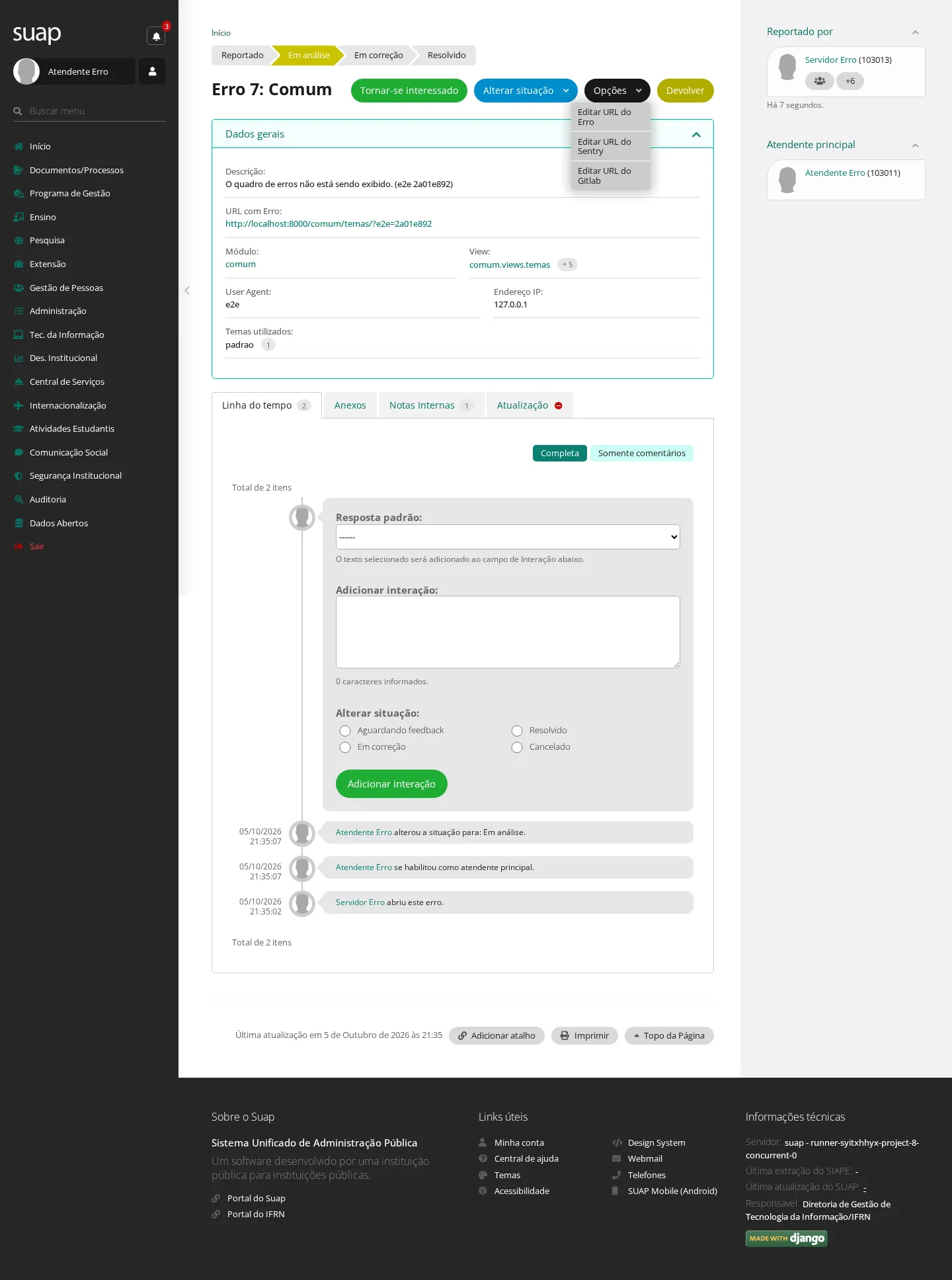The height and width of the screenshot is (1280, 952).
Task: Click the group icon under Servidor Erro
Action: click(x=820, y=81)
